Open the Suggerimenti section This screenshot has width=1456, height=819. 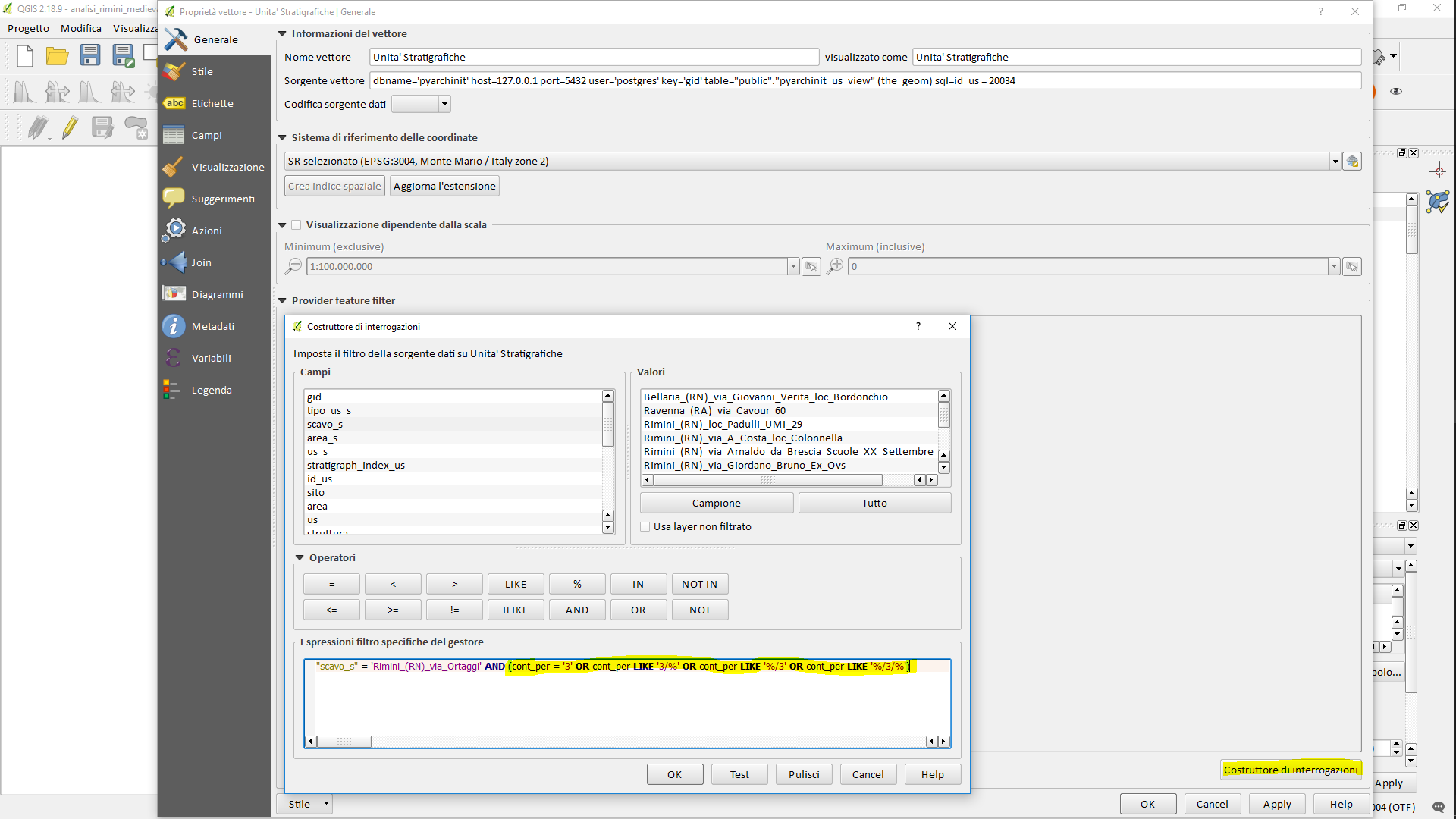tap(215, 199)
